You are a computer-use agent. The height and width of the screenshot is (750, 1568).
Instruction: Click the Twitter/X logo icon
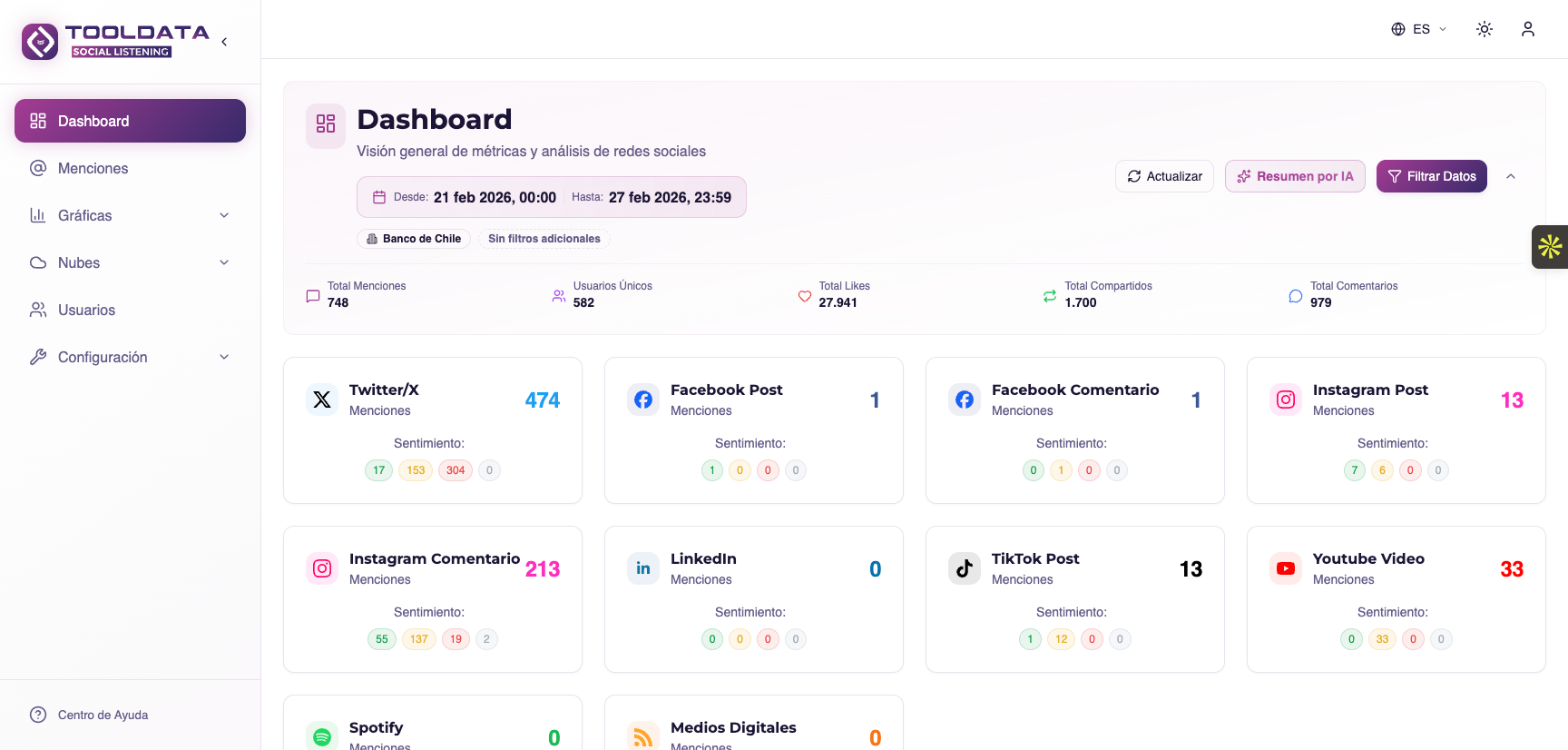pyautogui.click(x=322, y=400)
